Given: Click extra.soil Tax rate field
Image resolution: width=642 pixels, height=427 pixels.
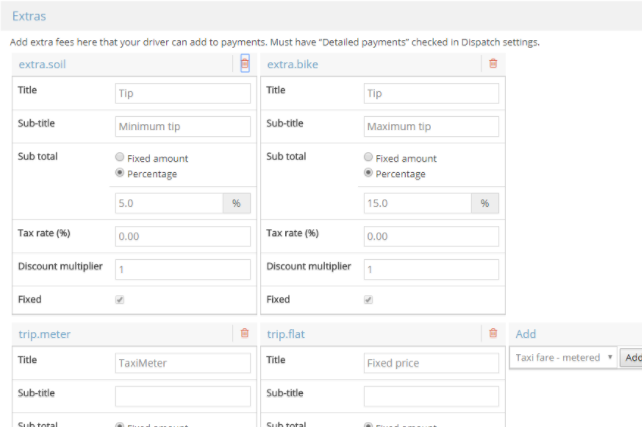Looking at the screenshot, I should point(183,236).
